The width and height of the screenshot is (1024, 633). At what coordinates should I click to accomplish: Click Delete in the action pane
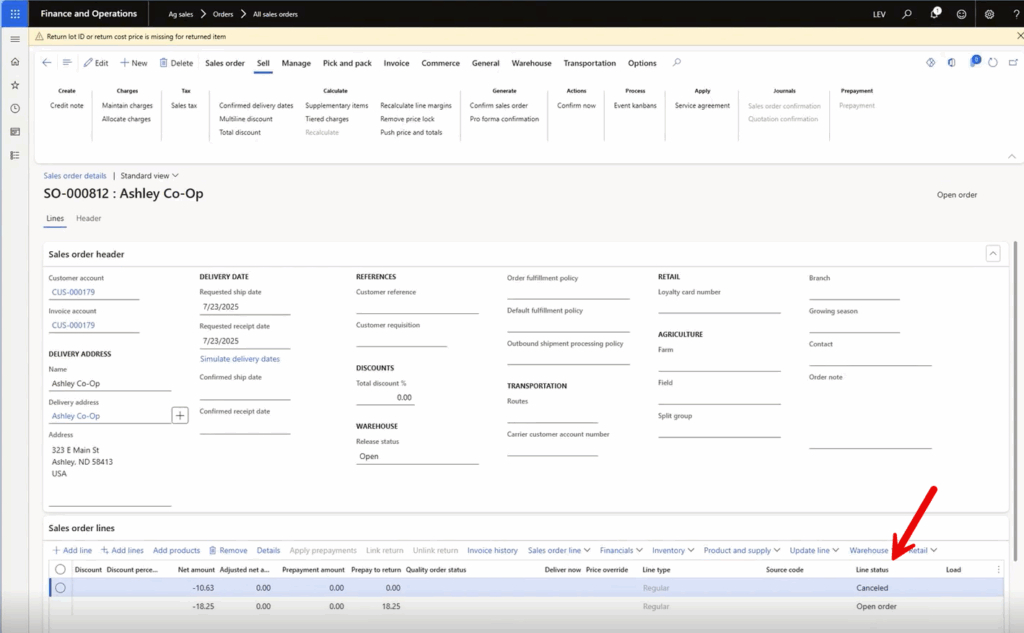click(176, 63)
